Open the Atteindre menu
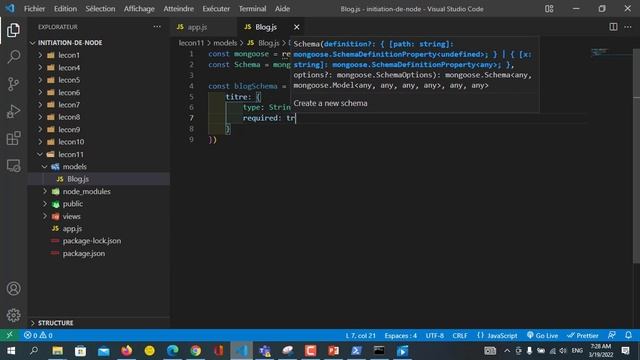Viewport: 640px width, 360px height. pyautogui.click(x=178, y=9)
